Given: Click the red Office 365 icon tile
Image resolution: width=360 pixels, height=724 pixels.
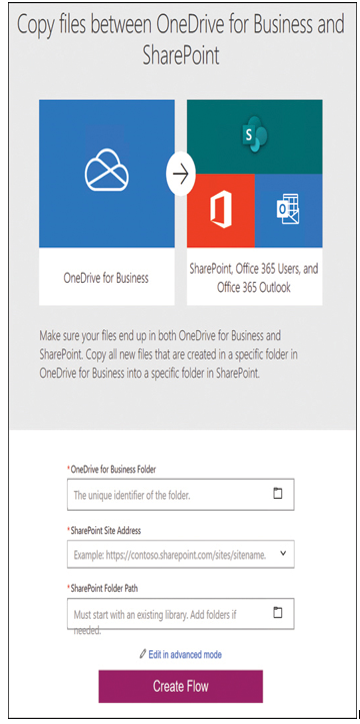Looking at the screenshot, I should 221,211.
